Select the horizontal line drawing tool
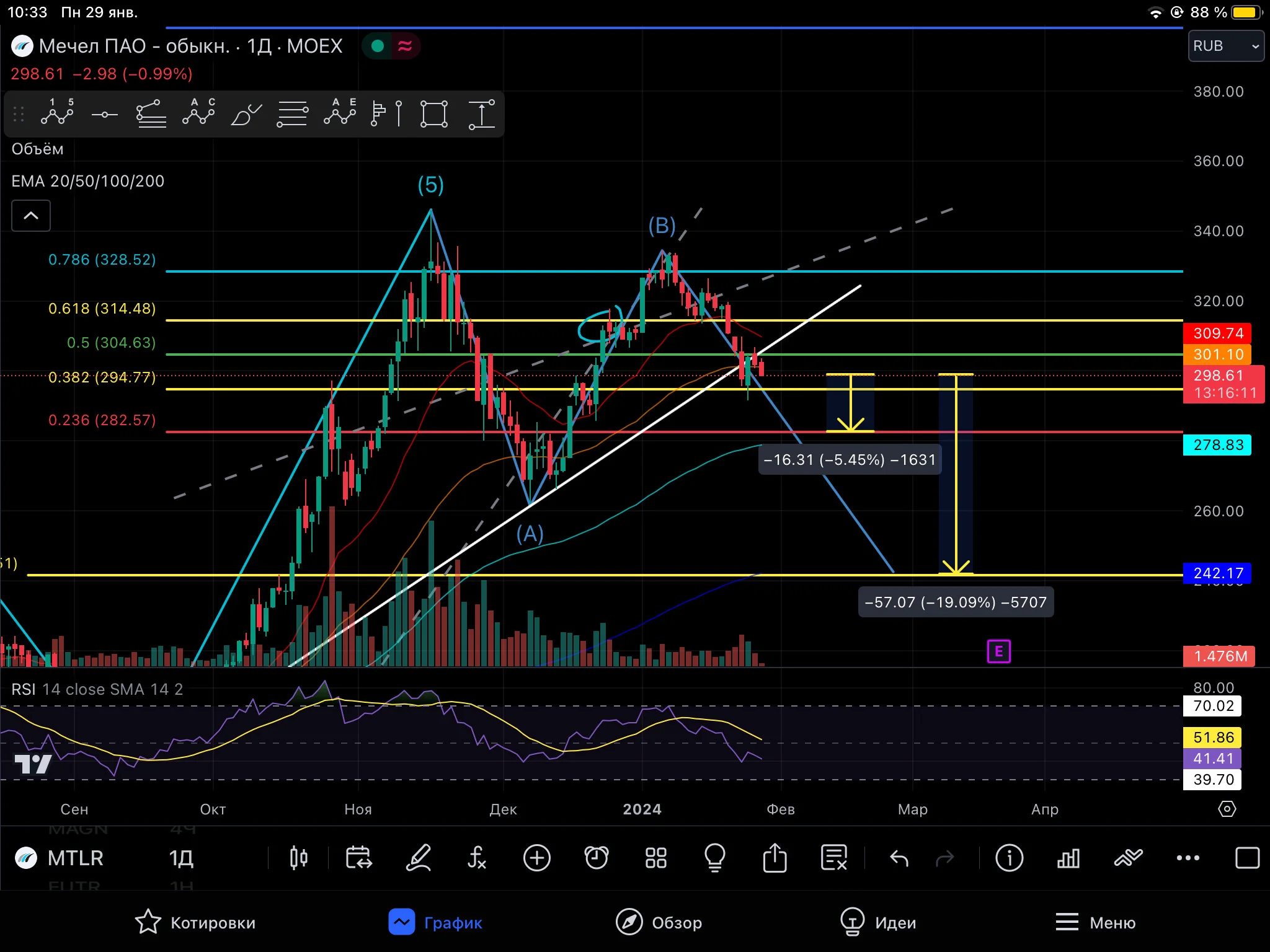Image resolution: width=1270 pixels, height=952 pixels. pos(104,115)
